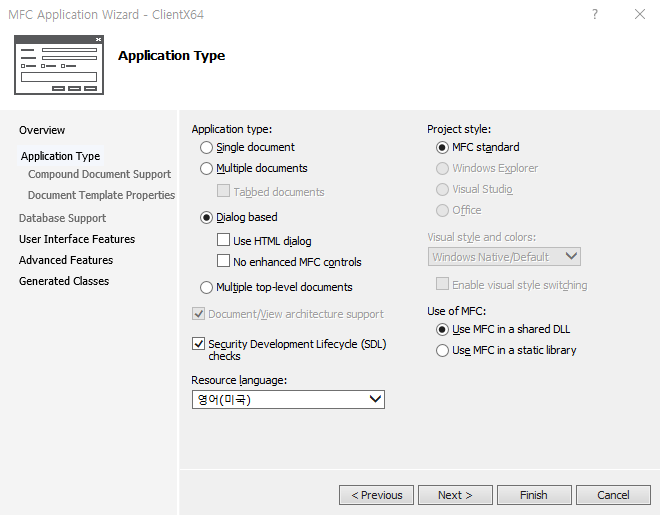Click the 'Resource language:' label
The width and height of the screenshot is (660, 515).
pyautogui.click(x=239, y=380)
